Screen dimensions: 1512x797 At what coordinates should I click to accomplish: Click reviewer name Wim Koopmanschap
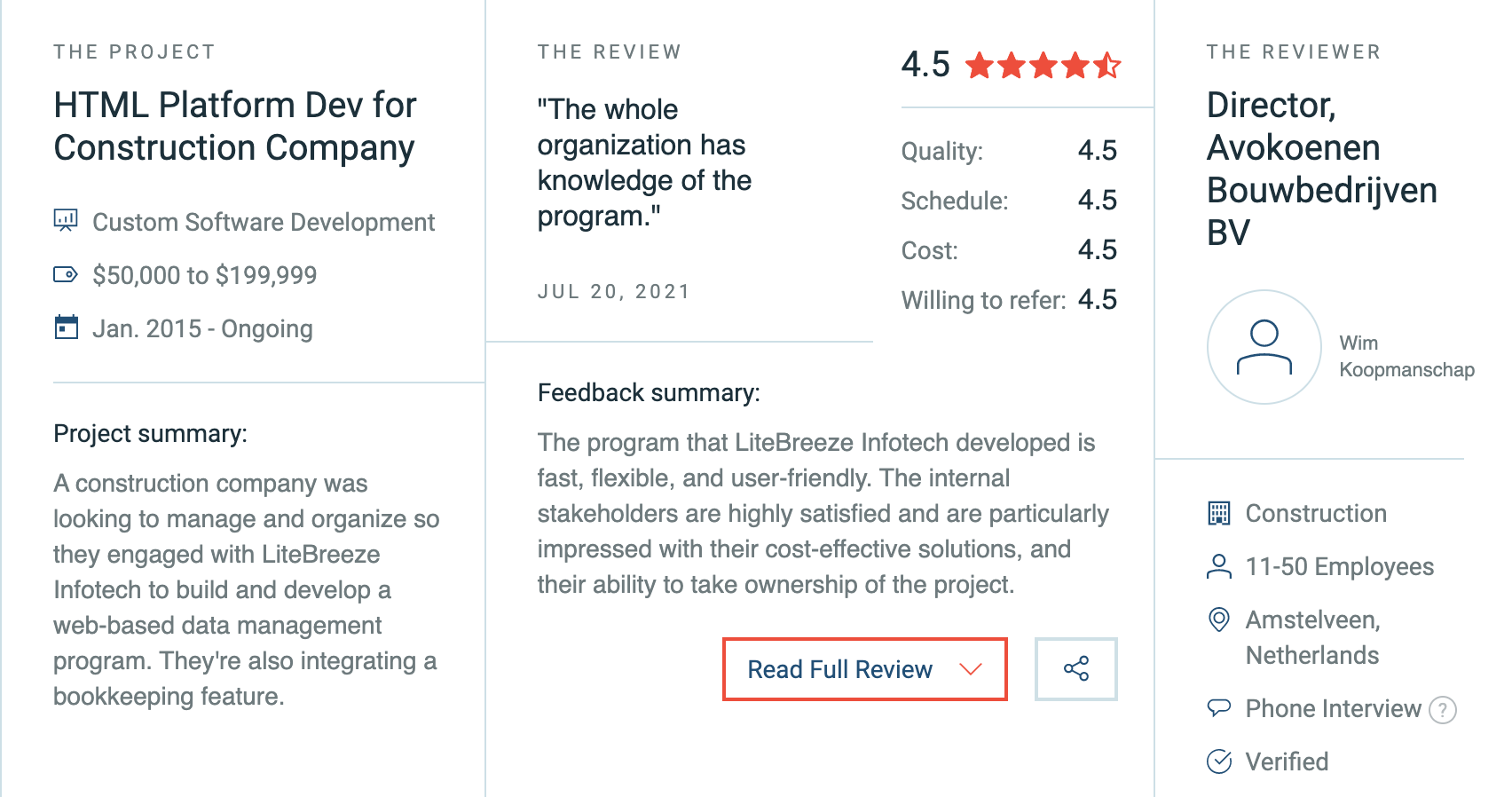click(1406, 356)
